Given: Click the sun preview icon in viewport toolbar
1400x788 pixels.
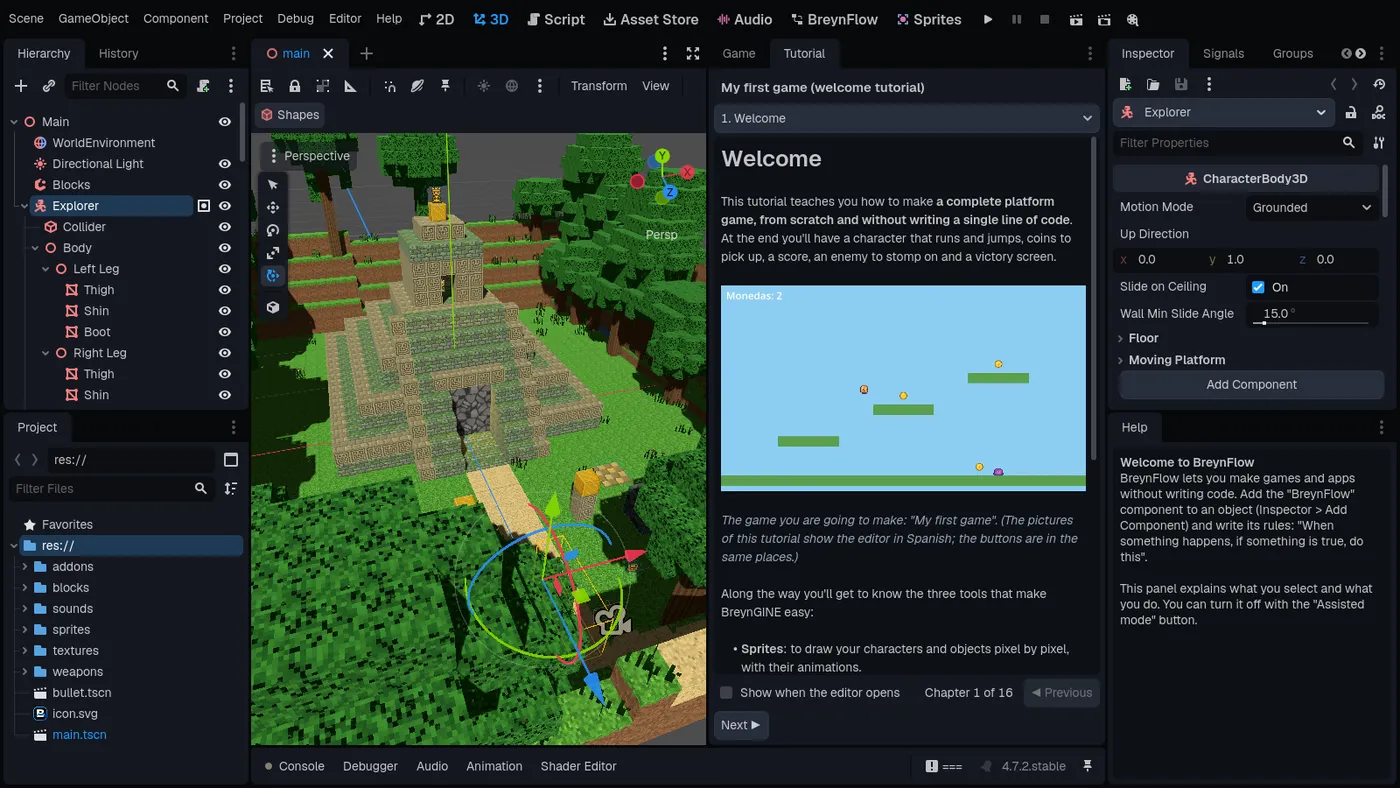Looking at the screenshot, I should (484, 86).
